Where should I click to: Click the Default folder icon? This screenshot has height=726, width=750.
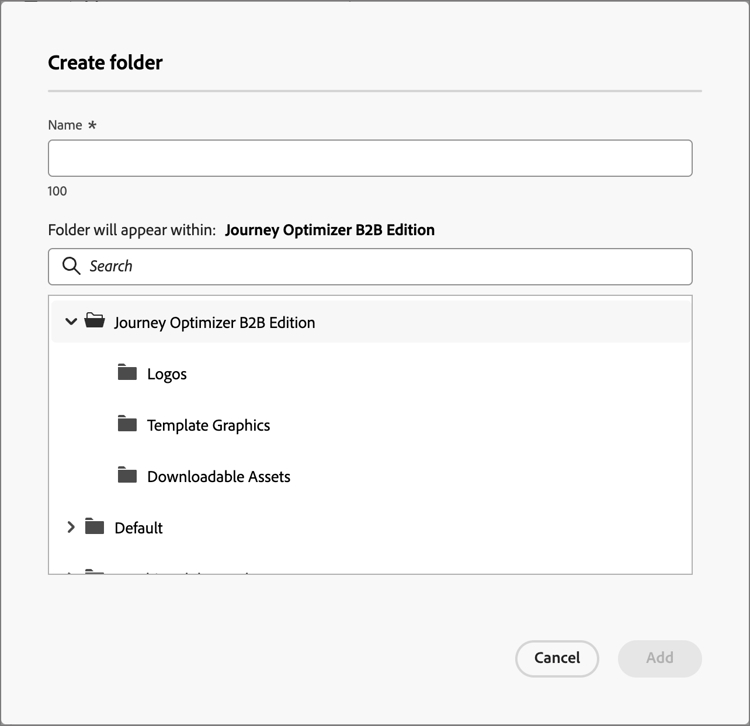coord(94,526)
